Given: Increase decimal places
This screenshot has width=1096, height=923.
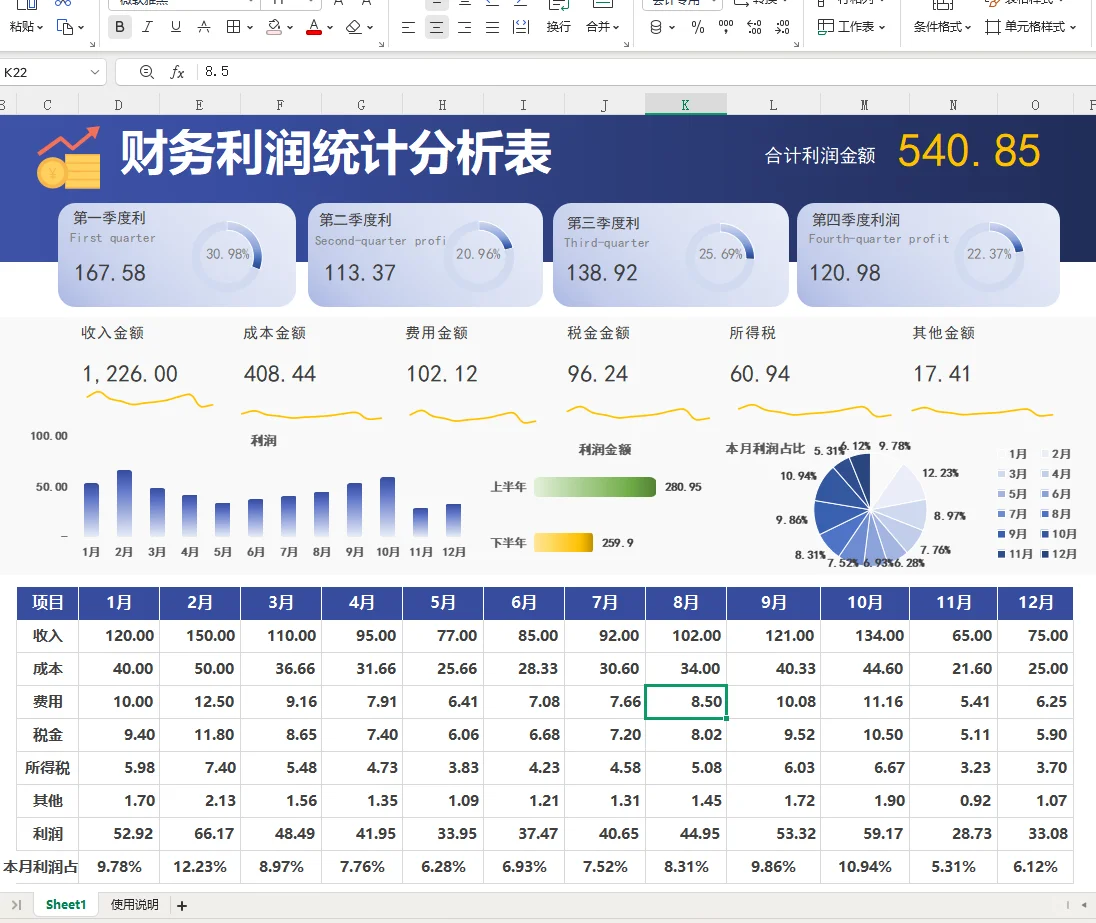Looking at the screenshot, I should click(x=754, y=27).
